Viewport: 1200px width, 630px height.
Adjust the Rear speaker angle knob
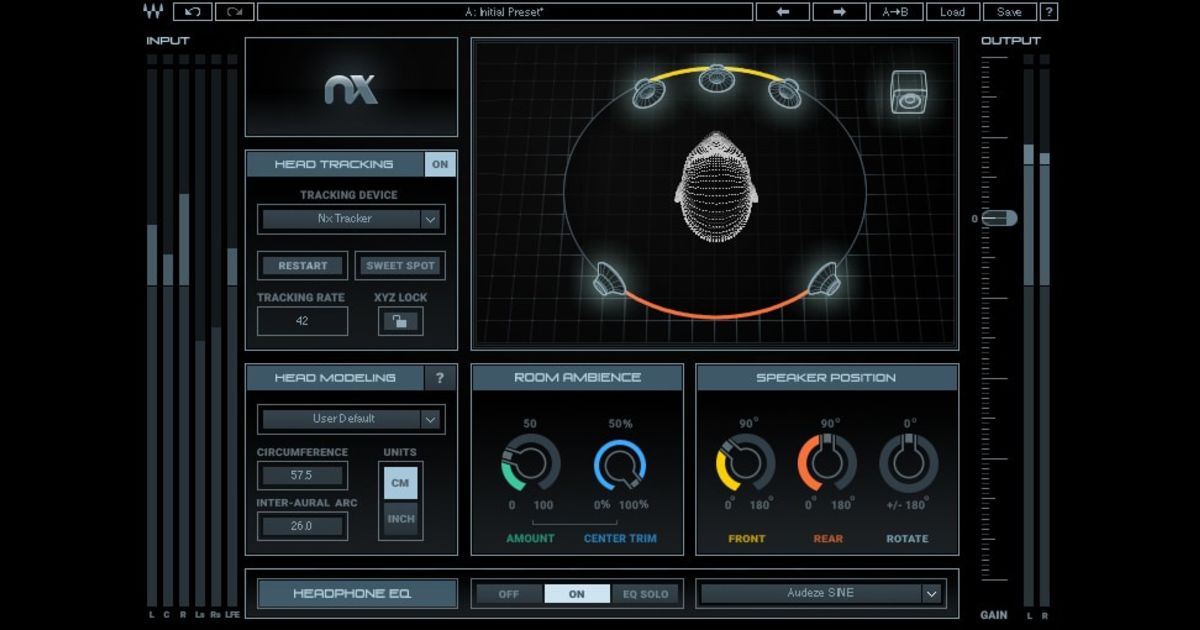point(827,463)
